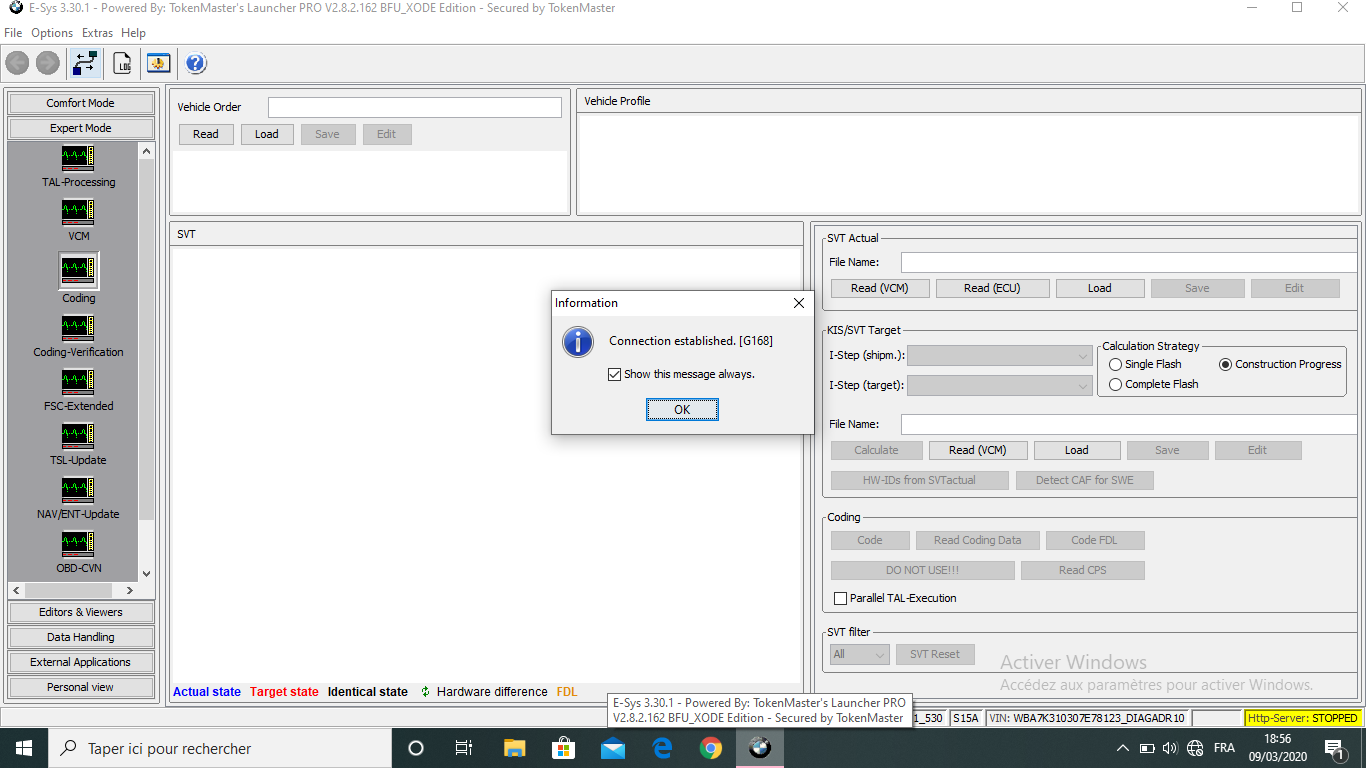
Task: Enable Parallel TAL-Execution checkbox
Action: pyautogui.click(x=840, y=598)
